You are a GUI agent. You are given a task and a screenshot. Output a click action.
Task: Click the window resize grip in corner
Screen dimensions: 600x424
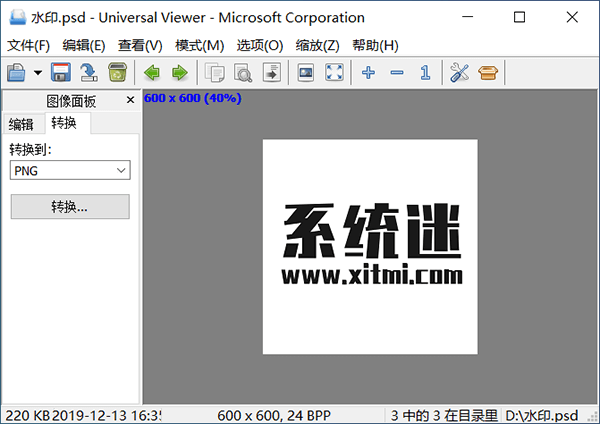tap(593, 417)
